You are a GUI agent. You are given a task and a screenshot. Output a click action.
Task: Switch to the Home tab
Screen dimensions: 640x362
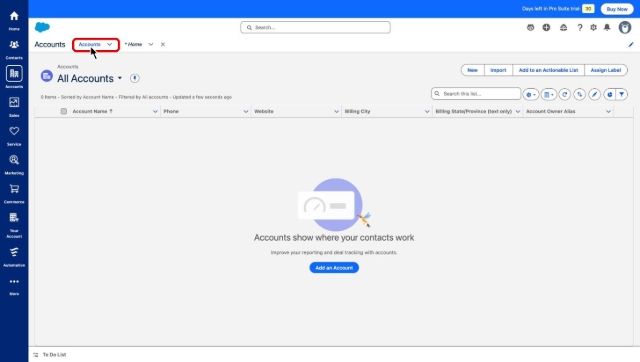[133, 44]
